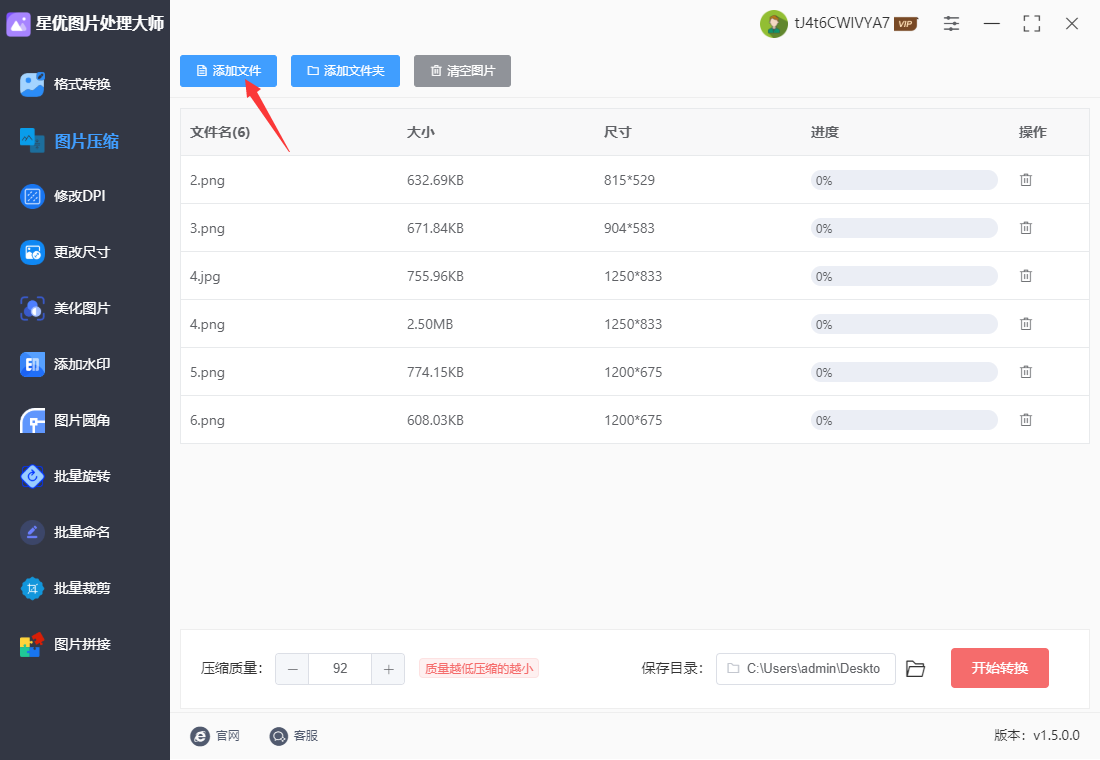Select the 3.png file name
1100x760 pixels.
tap(207, 228)
